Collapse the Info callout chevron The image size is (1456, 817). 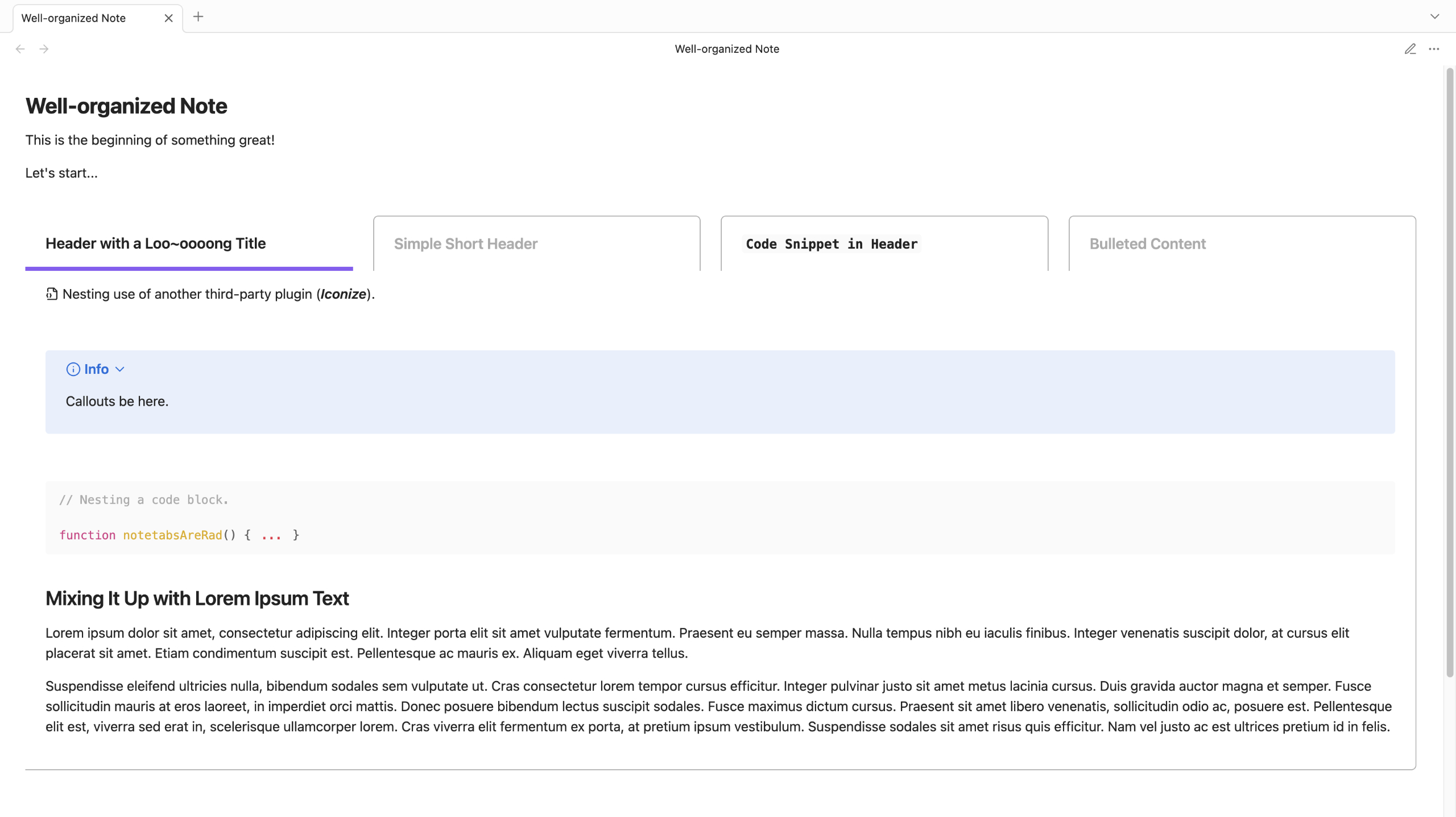[119, 369]
